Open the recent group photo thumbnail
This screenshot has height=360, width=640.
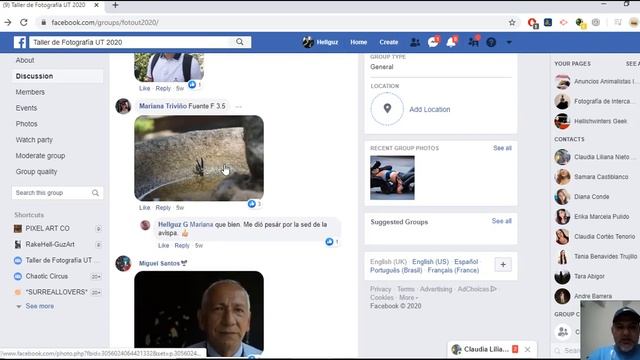coord(392,178)
